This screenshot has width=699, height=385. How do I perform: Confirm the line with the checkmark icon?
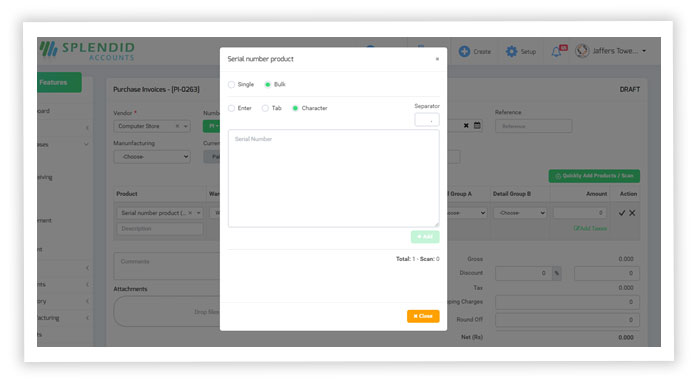coord(622,213)
